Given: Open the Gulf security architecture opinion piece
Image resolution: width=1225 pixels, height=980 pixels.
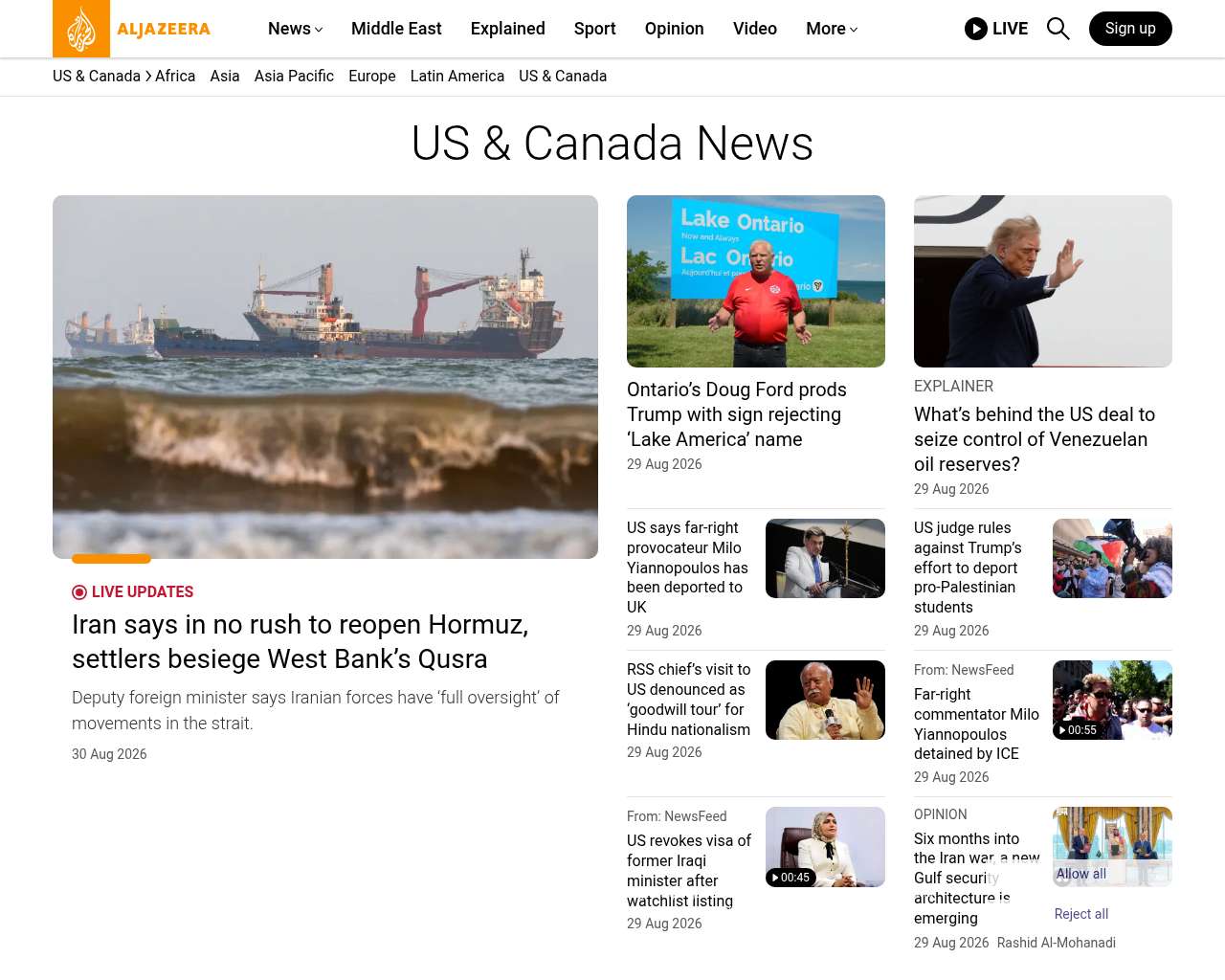Looking at the screenshot, I should click(x=976, y=879).
